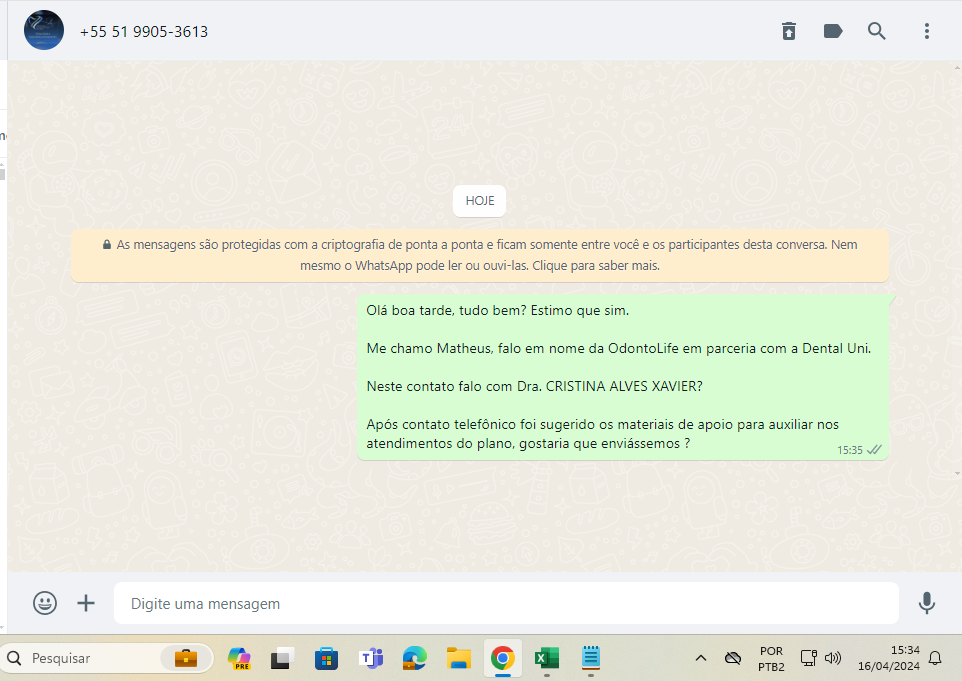Open File Explorer from the taskbar
Viewport: 962px width, 681px height.
(x=458, y=658)
